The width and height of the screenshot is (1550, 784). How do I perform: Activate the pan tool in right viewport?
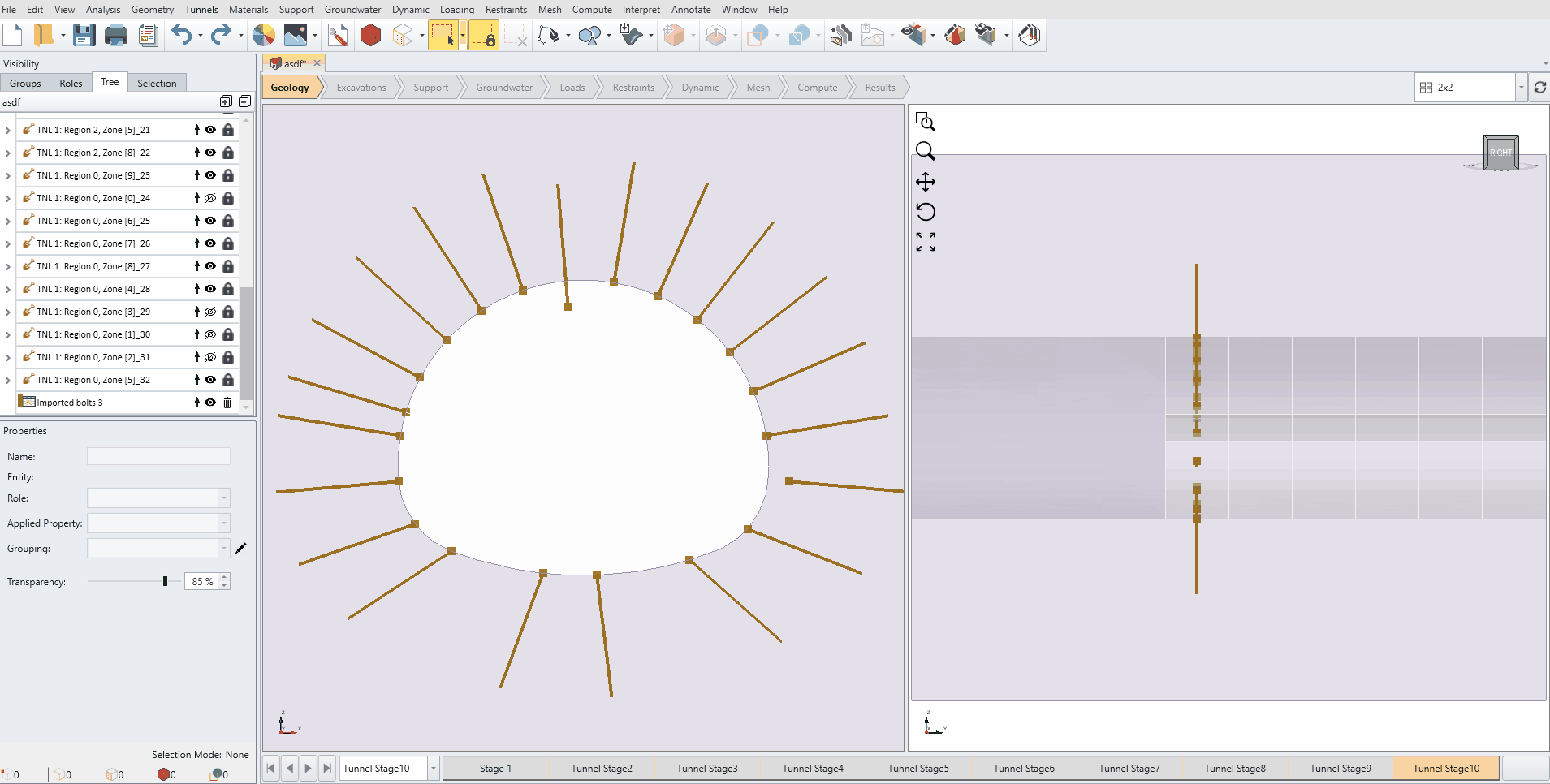pos(926,182)
